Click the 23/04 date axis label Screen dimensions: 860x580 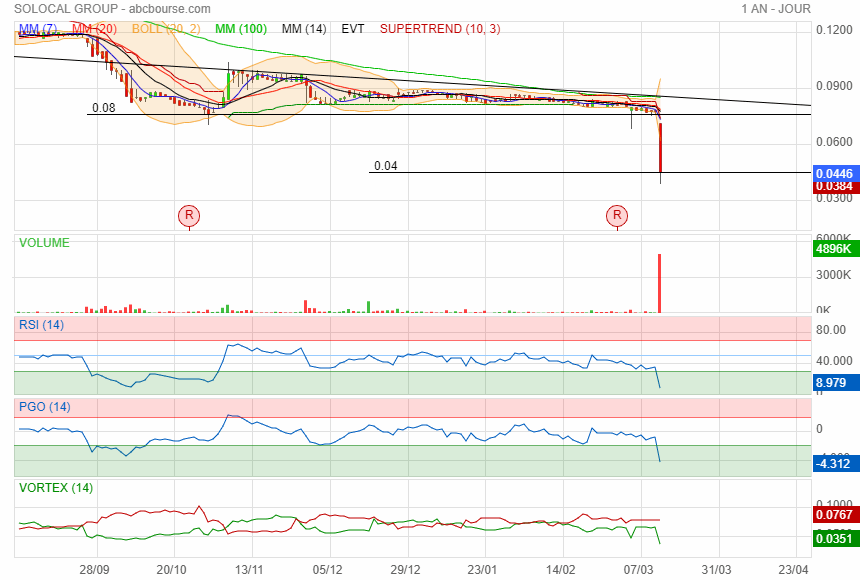794,570
